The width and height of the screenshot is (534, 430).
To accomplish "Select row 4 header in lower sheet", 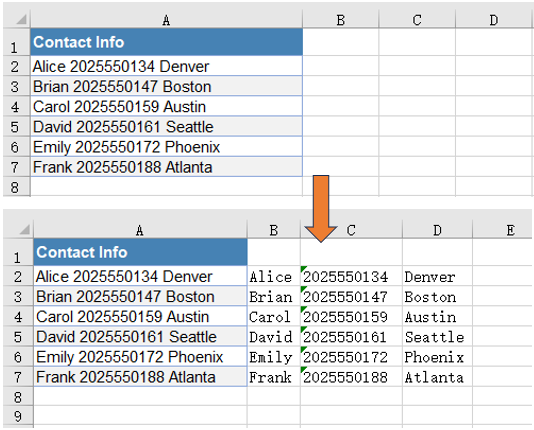I will 18,316.
